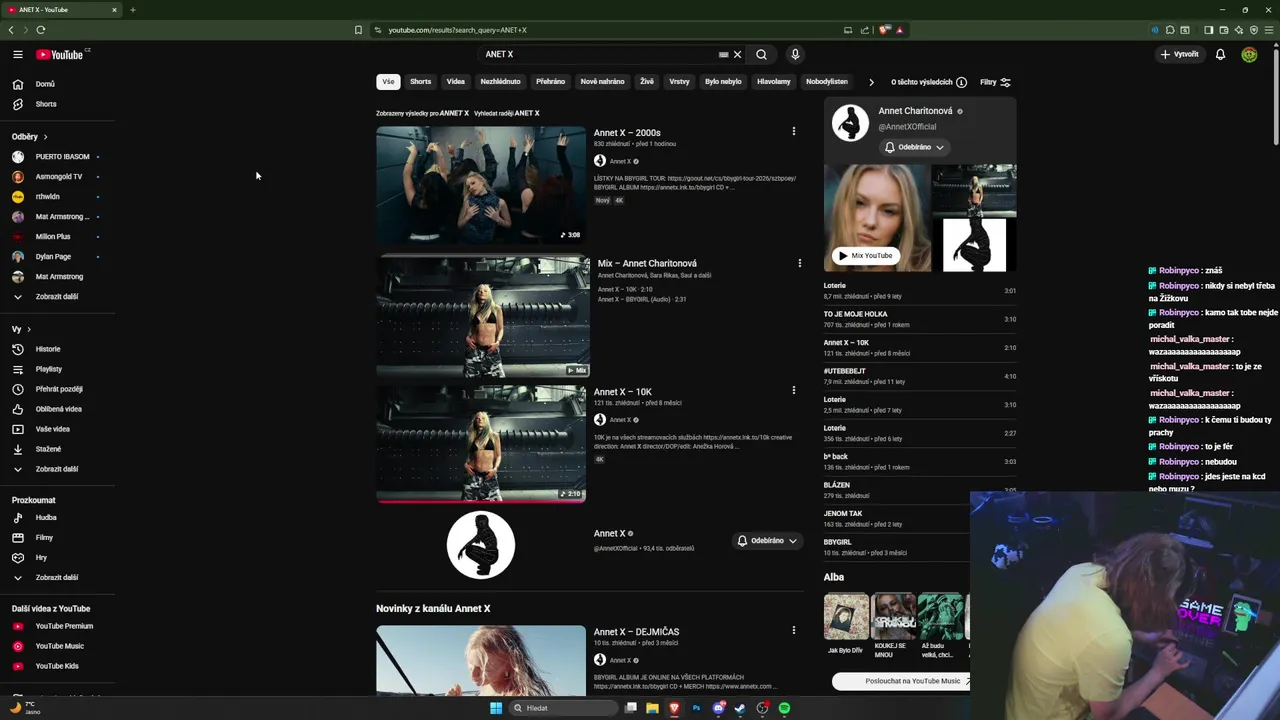Open the on-screen keyboard icon in search box

pyautogui.click(x=723, y=55)
